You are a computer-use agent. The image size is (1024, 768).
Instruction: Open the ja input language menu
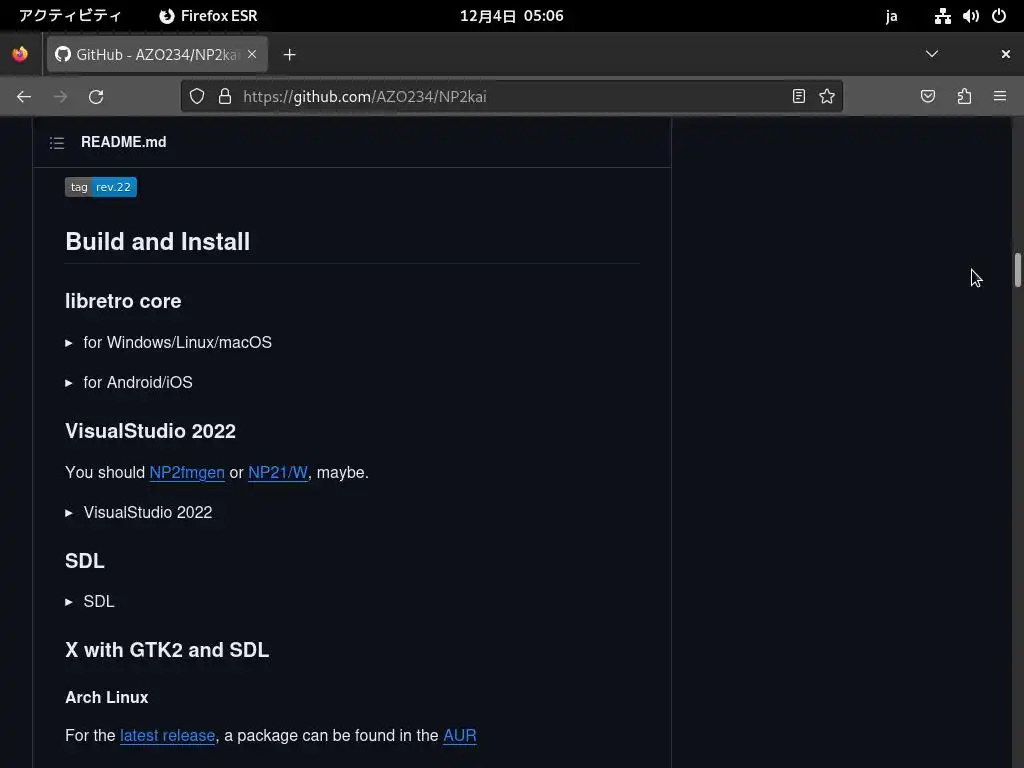point(891,16)
